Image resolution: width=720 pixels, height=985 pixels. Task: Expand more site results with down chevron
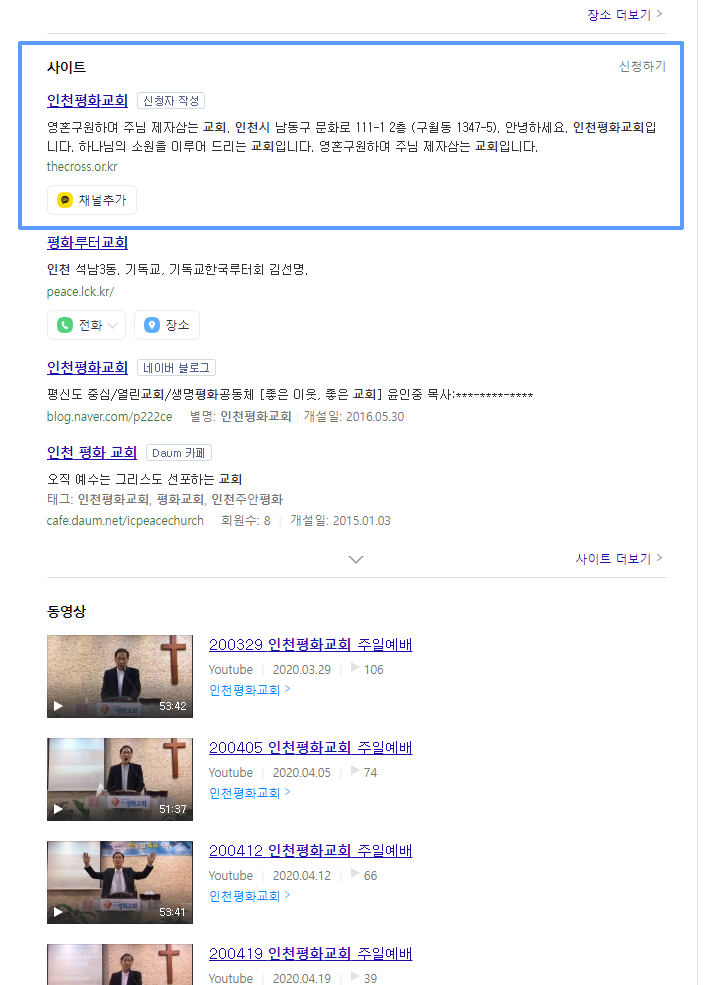click(356, 559)
